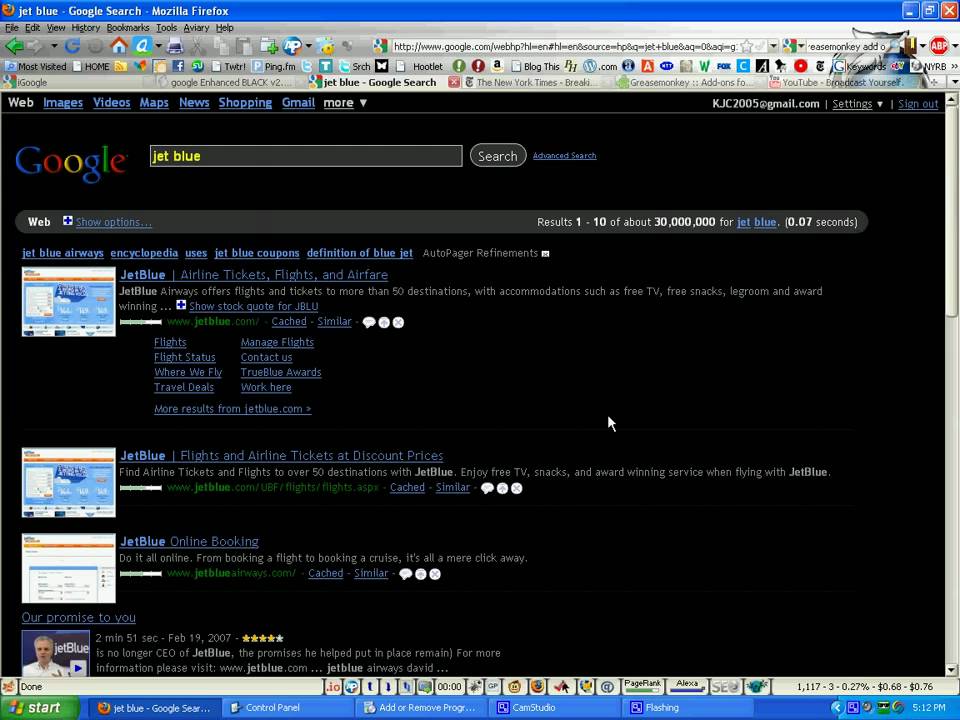Click the Adblock Plus ABP icon
The width and height of the screenshot is (960, 720).
click(x=938, y=45)
